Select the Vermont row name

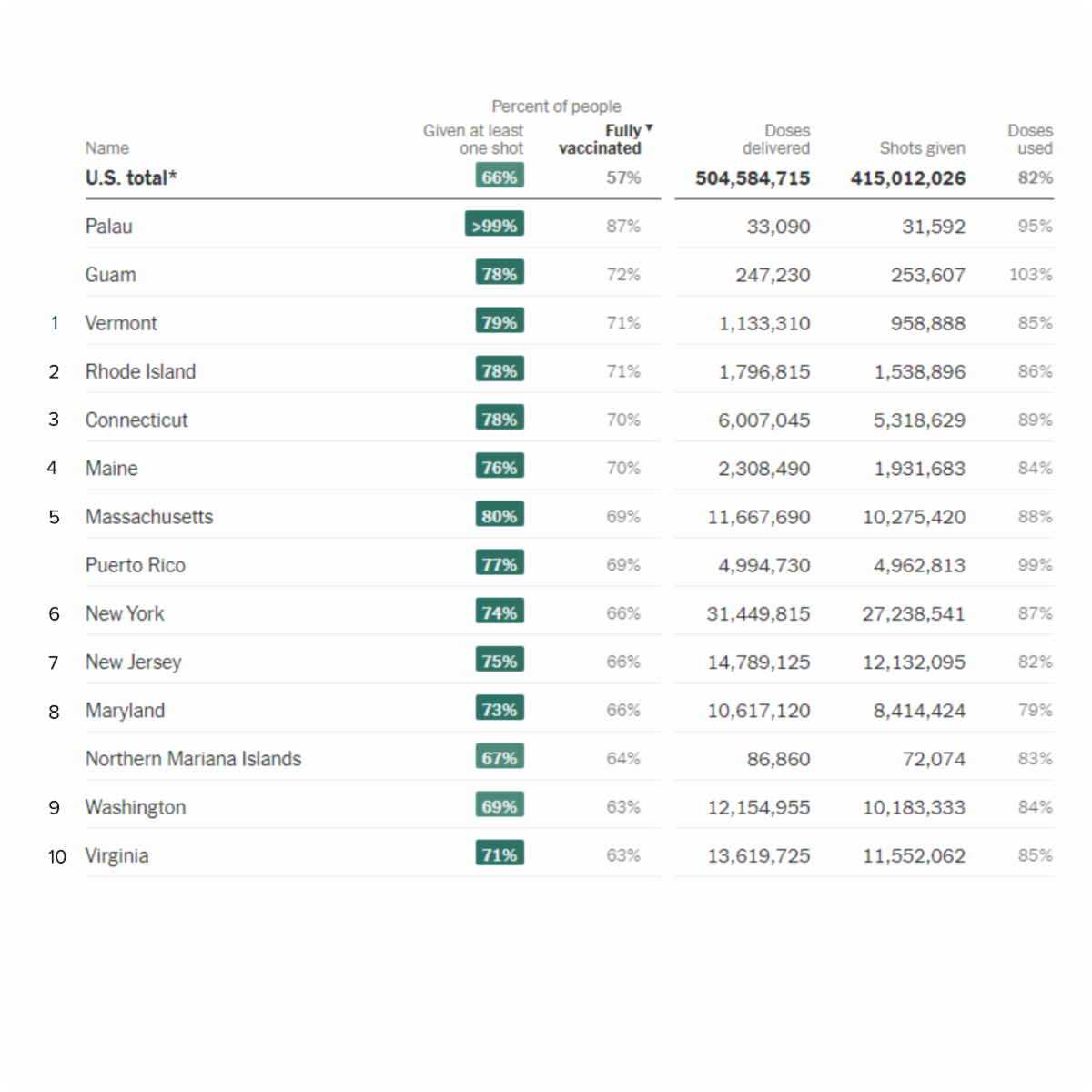coord(121,323)
